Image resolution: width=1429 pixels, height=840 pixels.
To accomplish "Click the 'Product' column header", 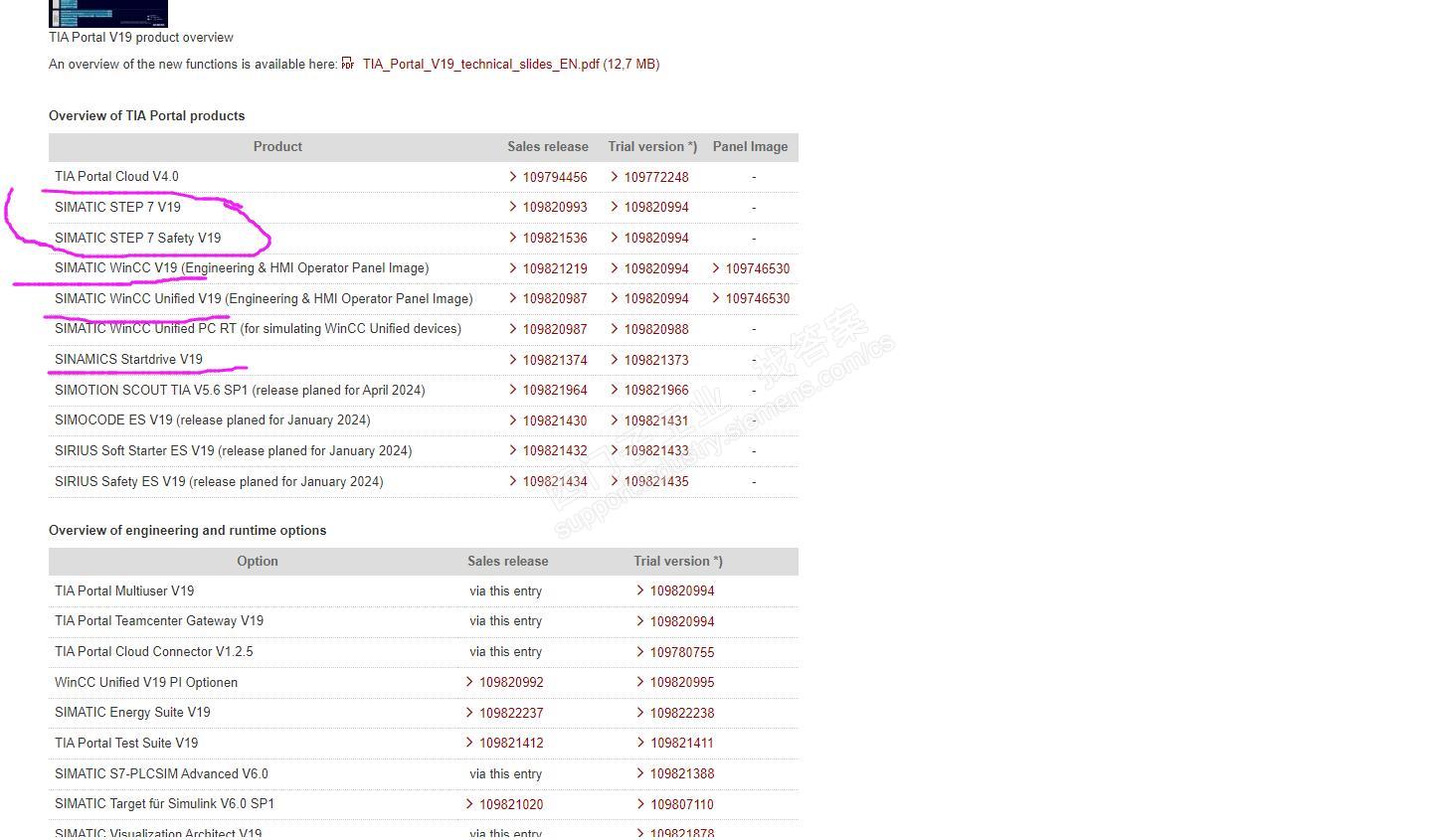I will 277,146.
